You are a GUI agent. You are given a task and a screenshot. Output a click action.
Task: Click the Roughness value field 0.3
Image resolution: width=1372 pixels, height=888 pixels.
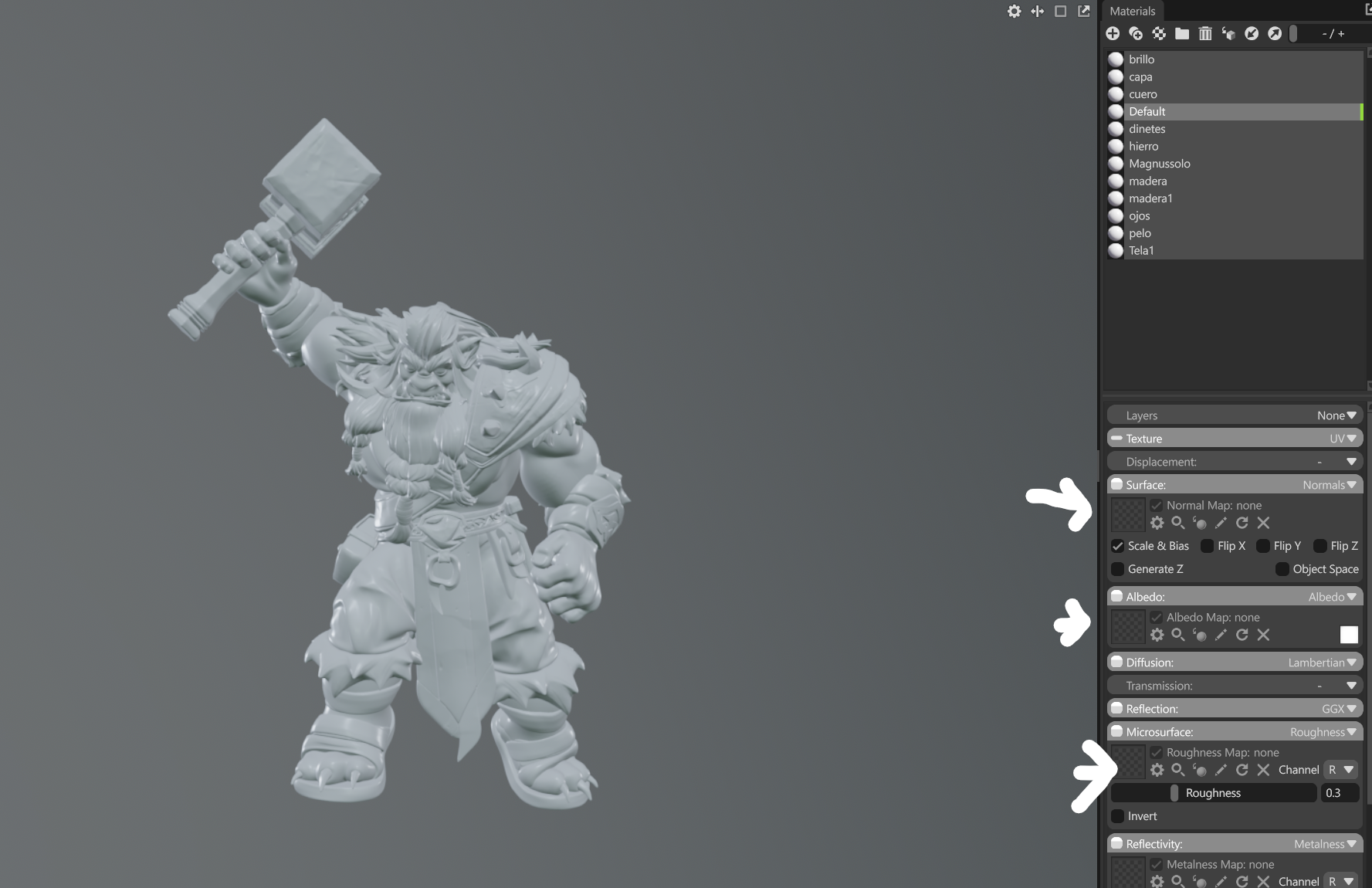click(1340, 793)
